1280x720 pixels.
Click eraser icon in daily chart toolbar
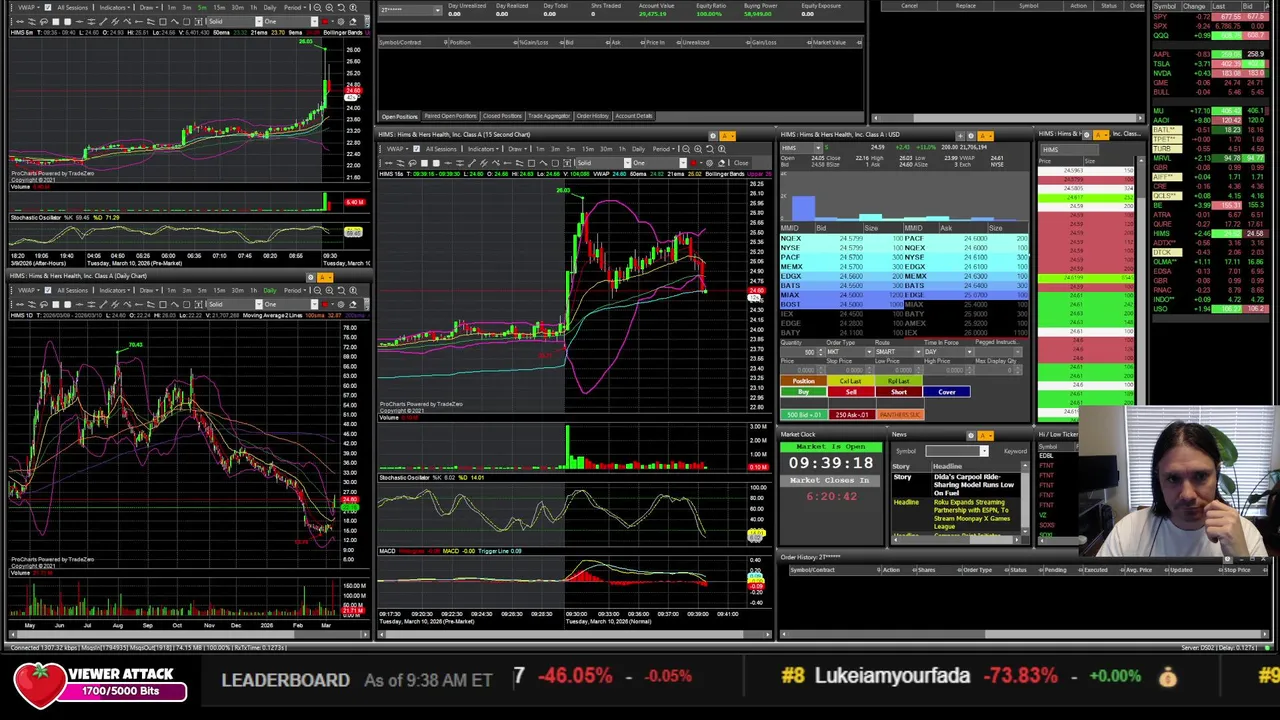coord(352,303)
